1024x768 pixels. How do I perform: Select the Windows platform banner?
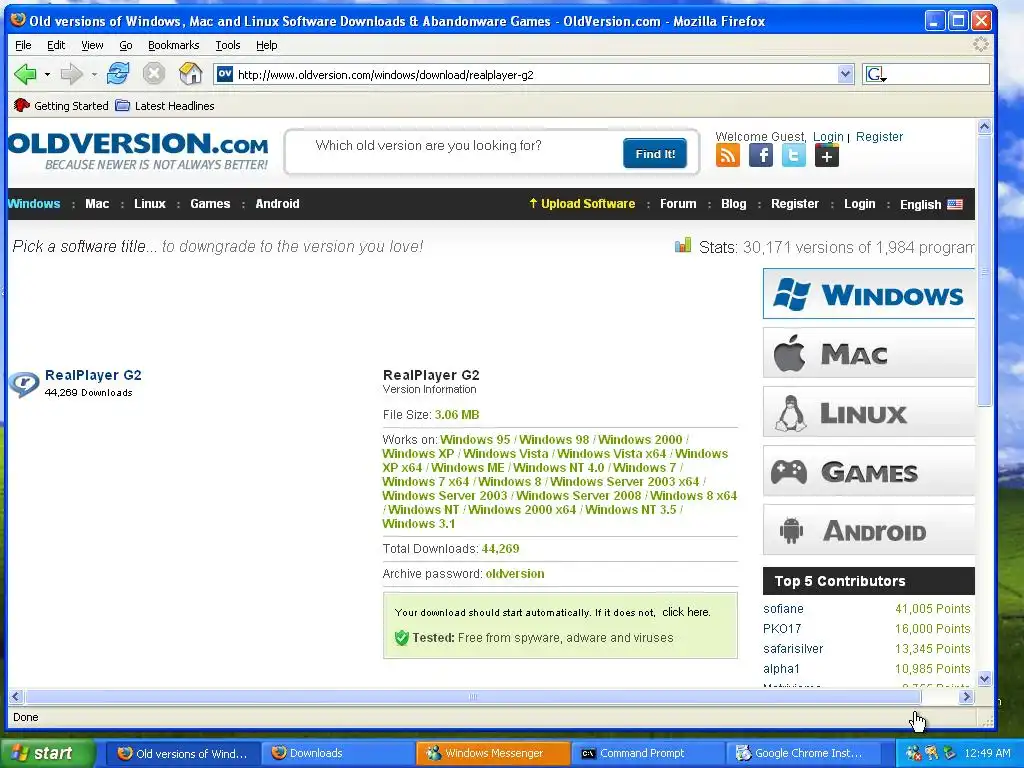tap(869, 294)
